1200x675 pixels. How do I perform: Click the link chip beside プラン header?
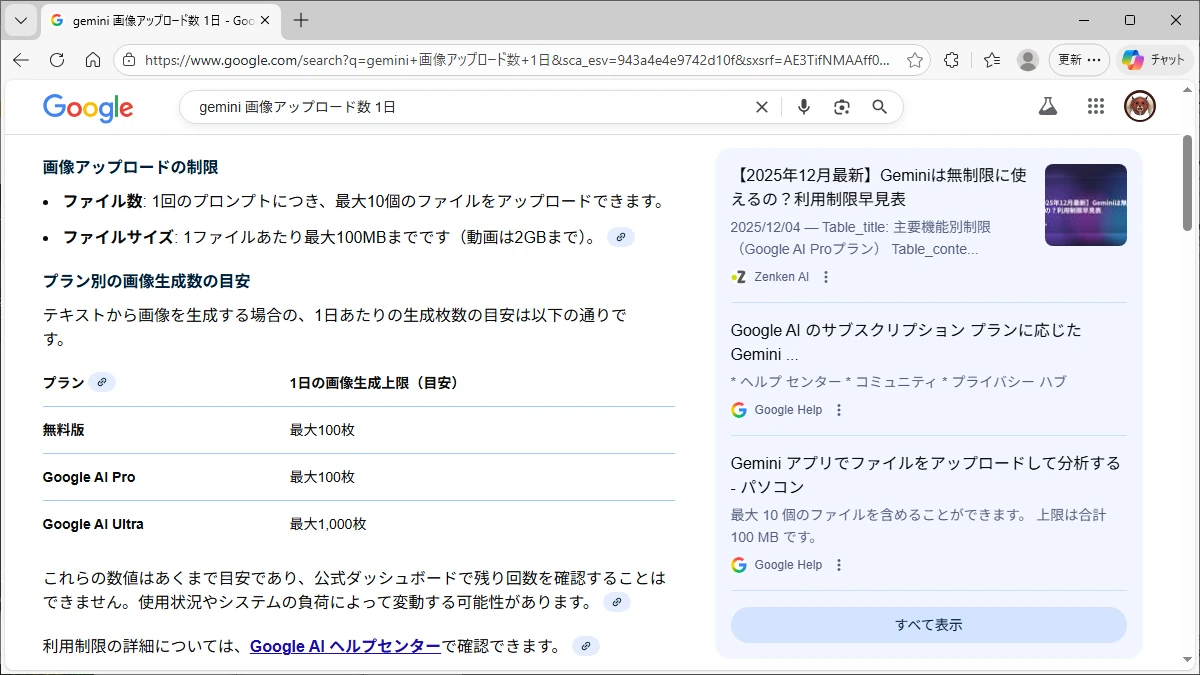[102, 382]
